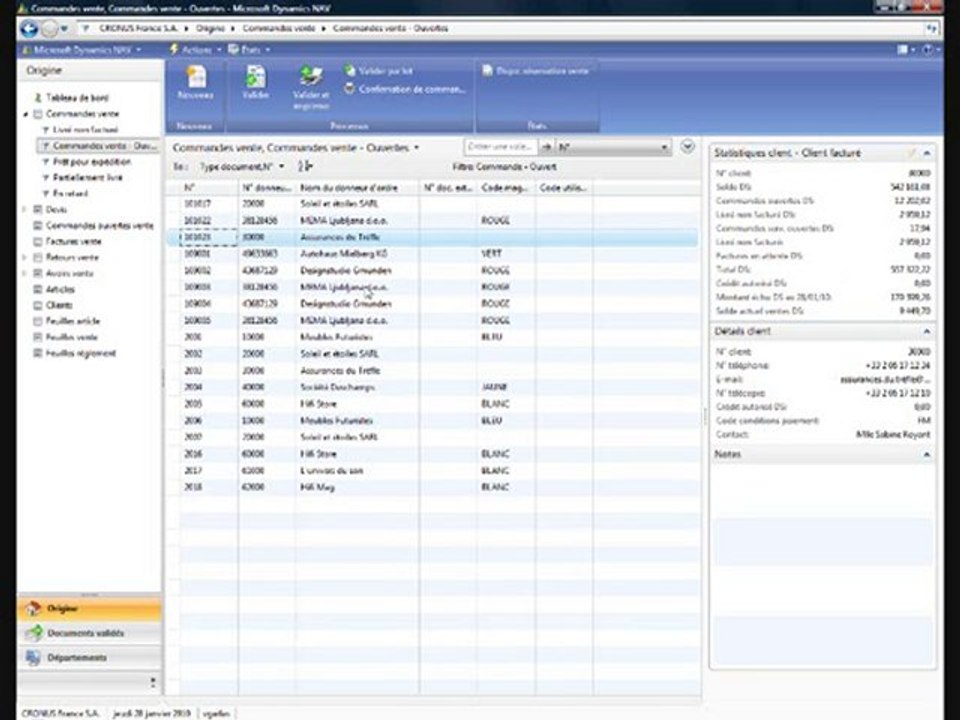
Task: Select the Autohaus Mielberg KG row
Action: (x=432, y=253)
